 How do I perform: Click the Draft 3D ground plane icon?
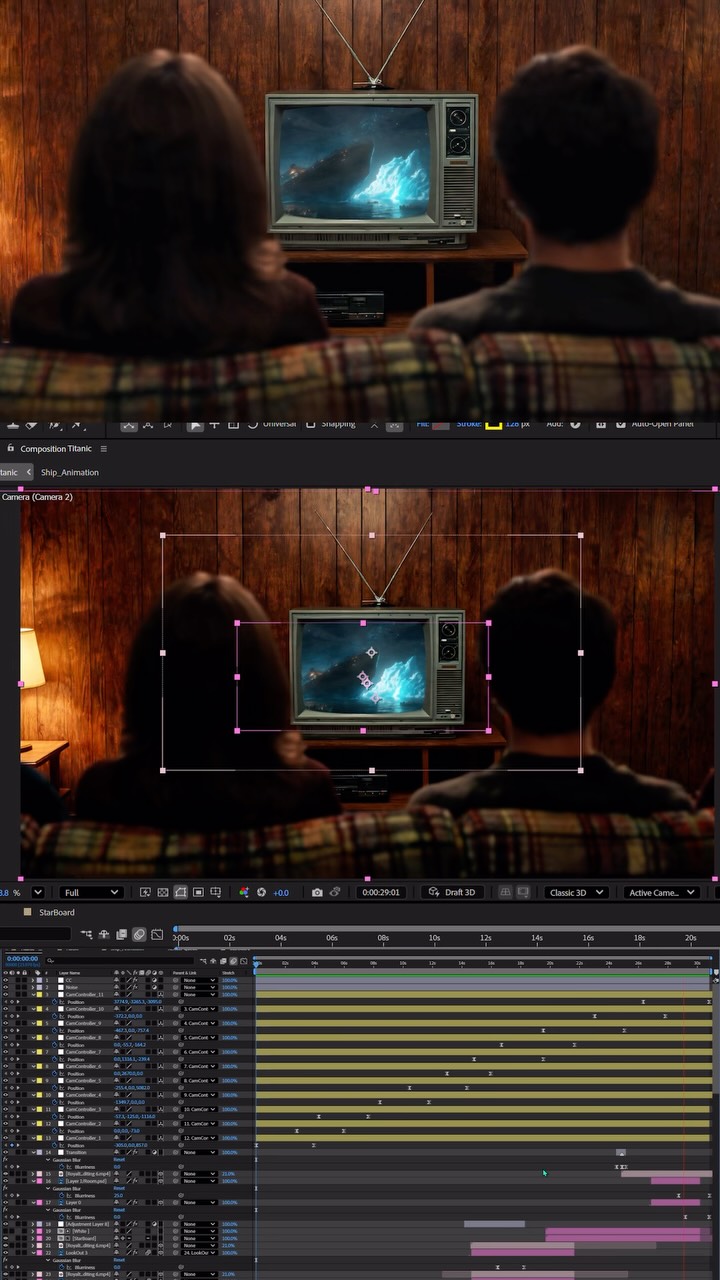click(505, 892)
